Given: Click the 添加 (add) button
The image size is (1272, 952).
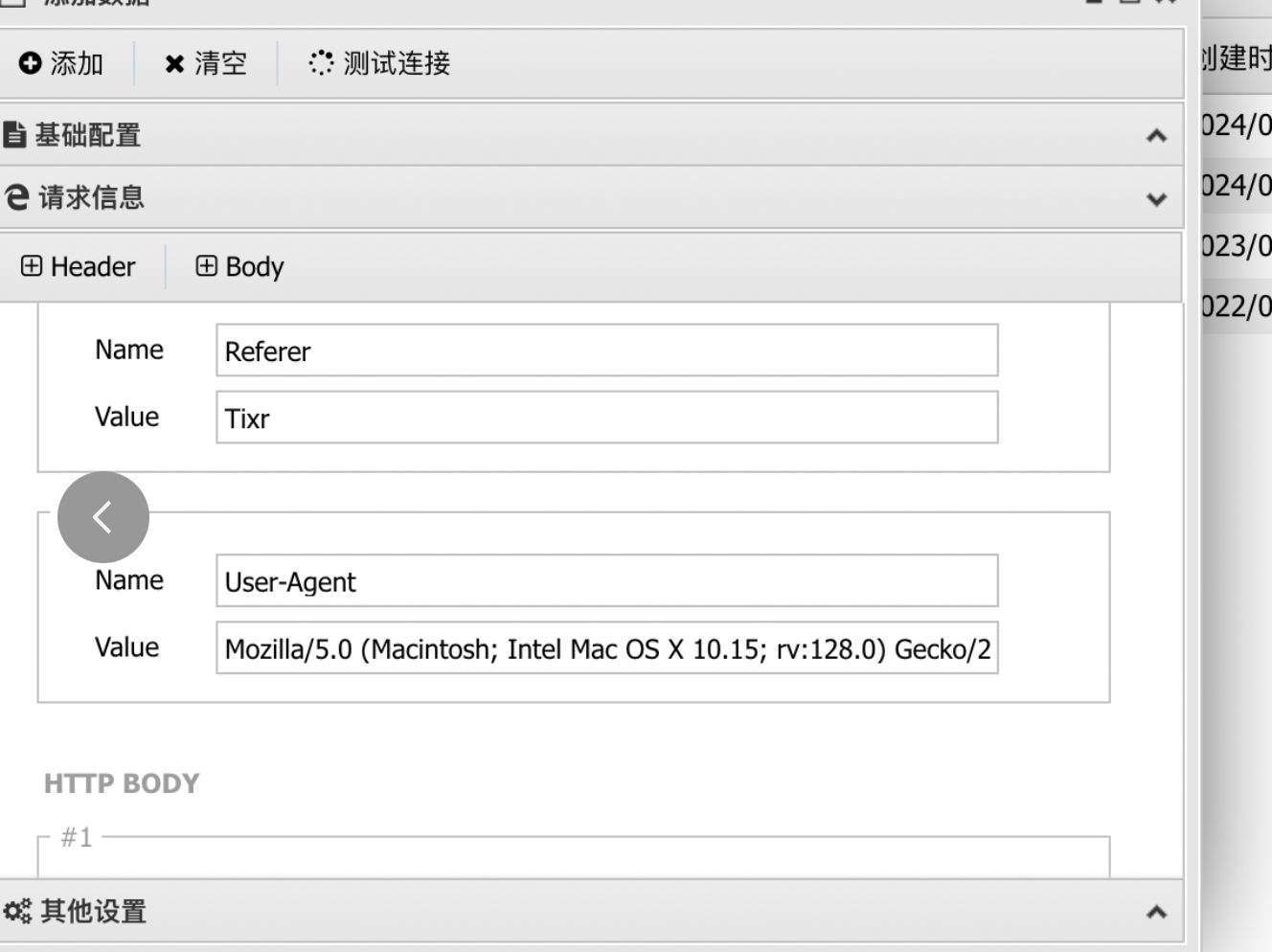Looking at the screenshot, I should pos(61,63).
